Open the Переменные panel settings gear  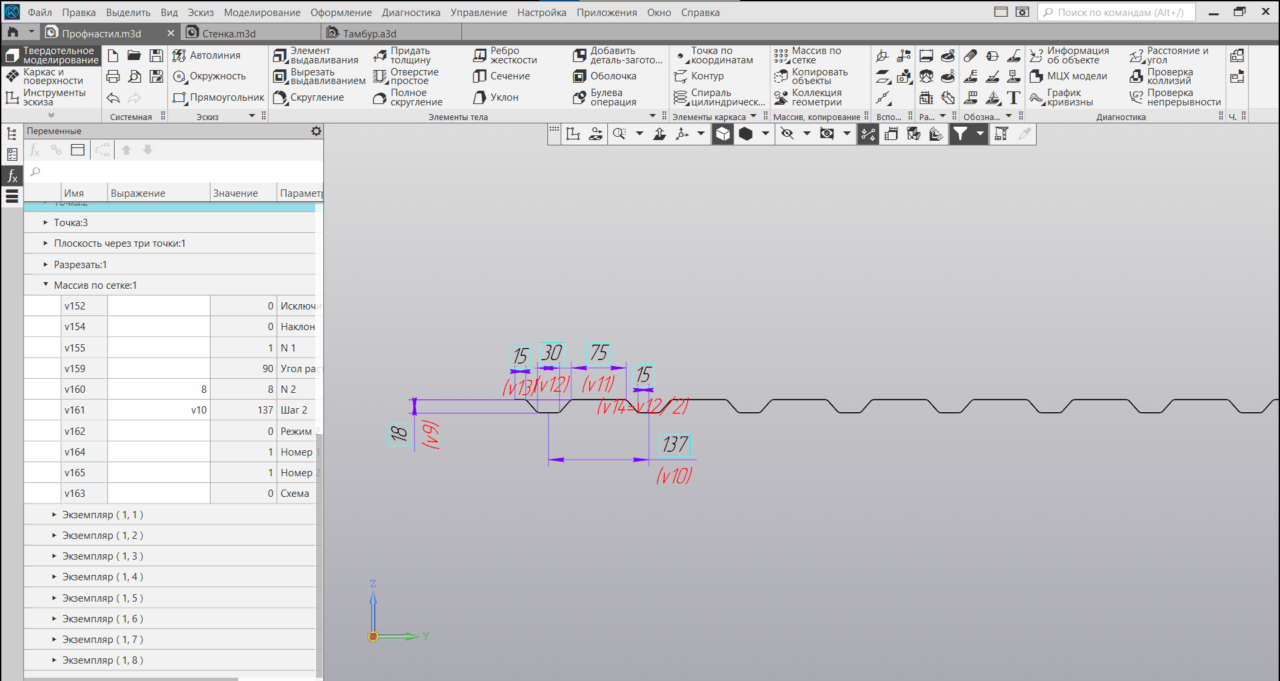click(x=316, y=131)
